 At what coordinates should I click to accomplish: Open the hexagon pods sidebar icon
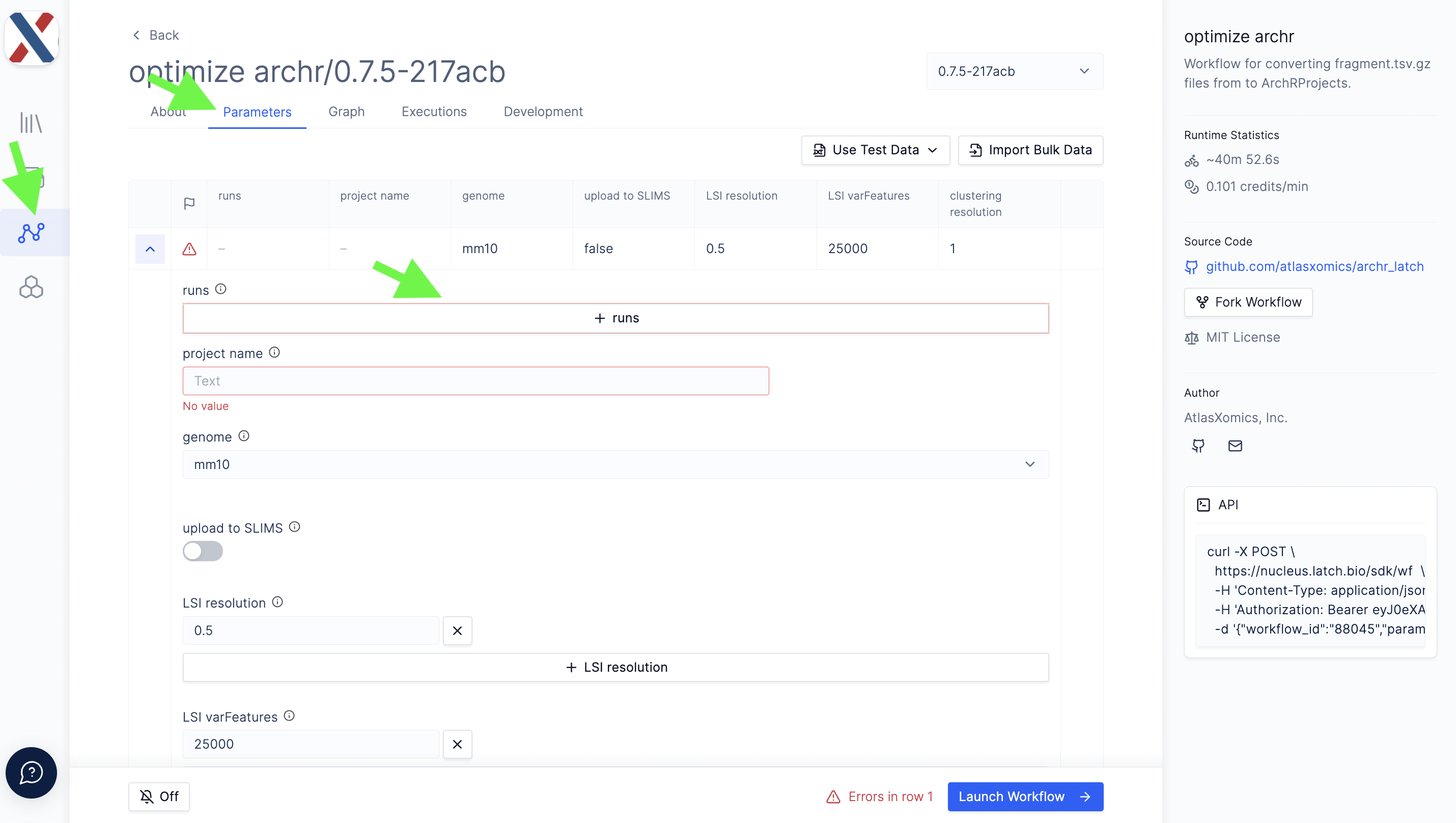(31, 287)
